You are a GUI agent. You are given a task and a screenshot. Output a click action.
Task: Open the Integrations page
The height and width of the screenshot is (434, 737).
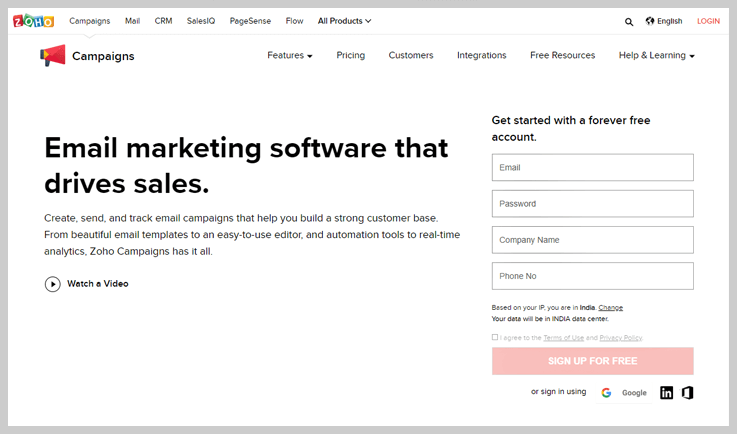(x=481, y=55)
